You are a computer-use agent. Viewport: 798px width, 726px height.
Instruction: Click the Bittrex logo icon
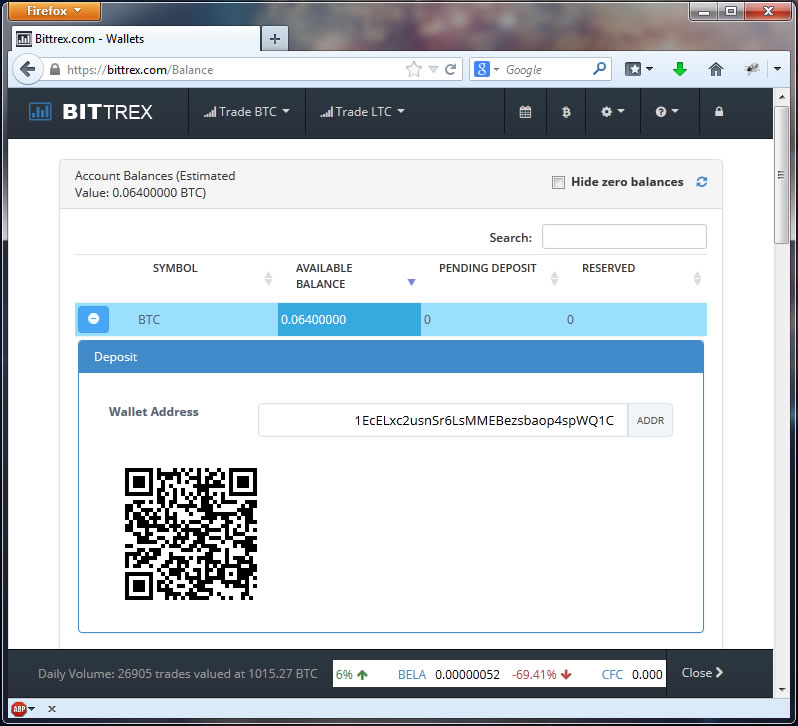40,111
